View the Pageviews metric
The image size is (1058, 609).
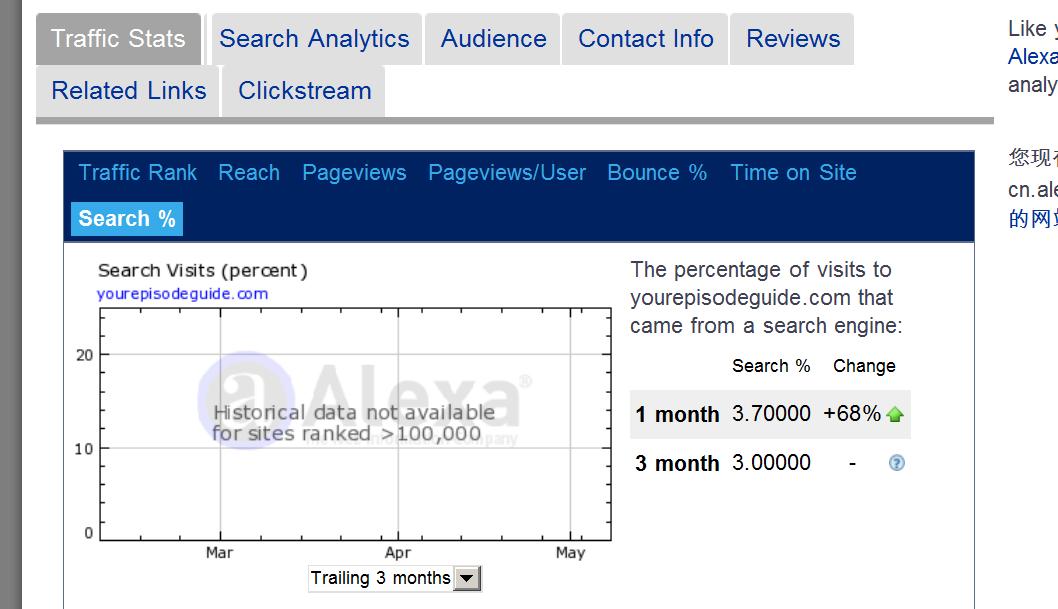[354, 173]
